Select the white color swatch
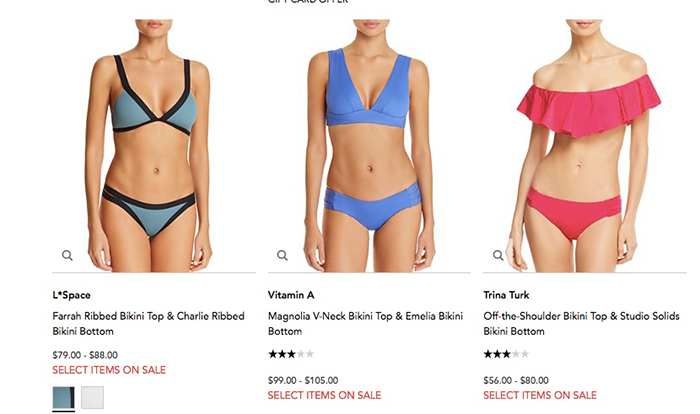 click(92, 397)
